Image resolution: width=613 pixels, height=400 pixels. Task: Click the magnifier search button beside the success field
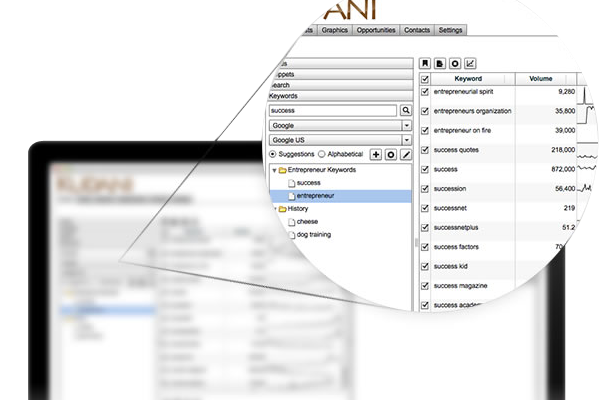(x=406, y=111)
